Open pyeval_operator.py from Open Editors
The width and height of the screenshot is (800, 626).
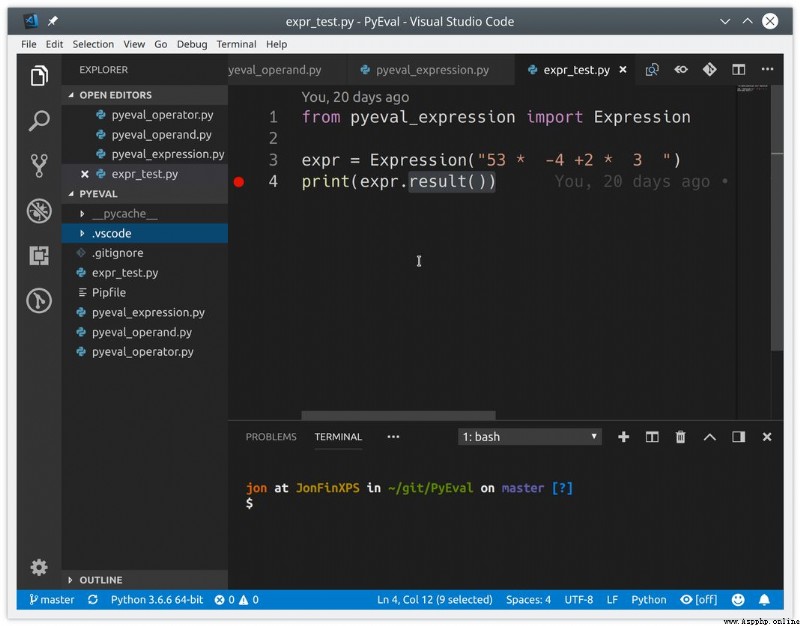145,115
